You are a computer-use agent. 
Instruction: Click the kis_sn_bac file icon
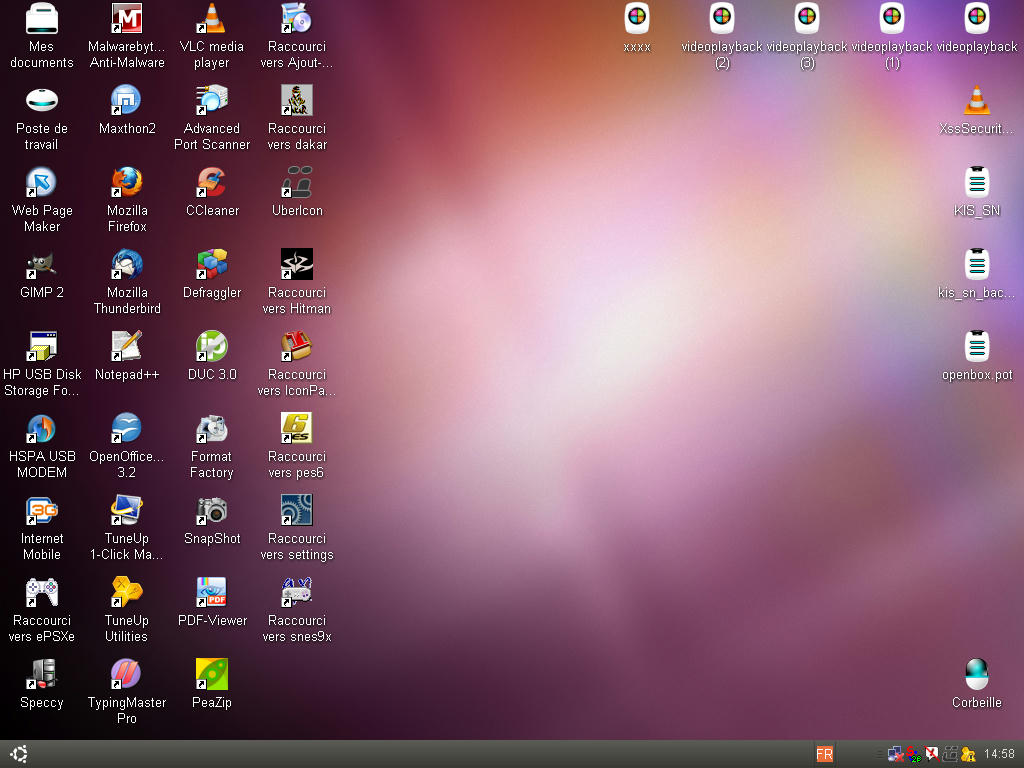[977, 264]
